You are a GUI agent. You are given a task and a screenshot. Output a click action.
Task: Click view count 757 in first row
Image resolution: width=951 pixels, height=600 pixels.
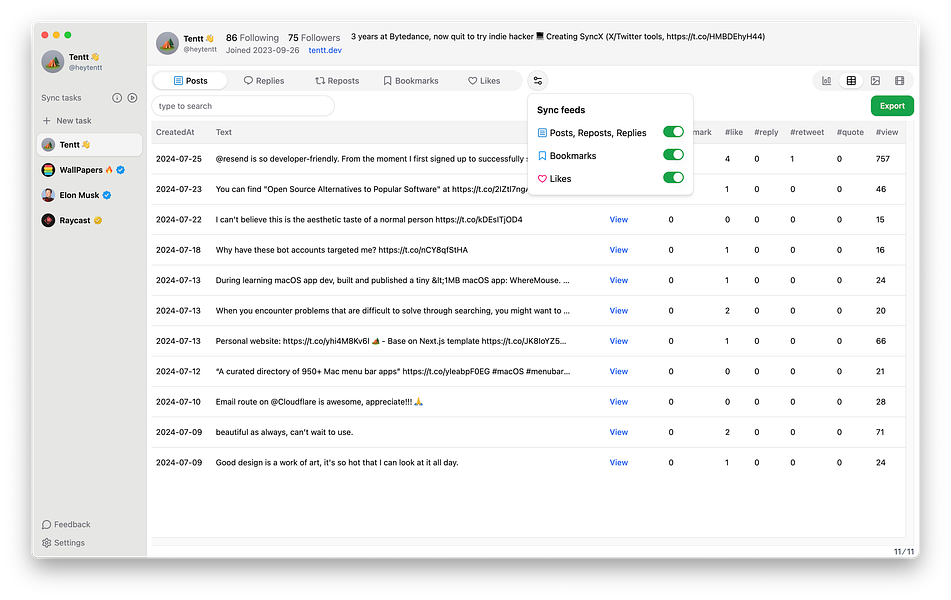pos(882,159)
